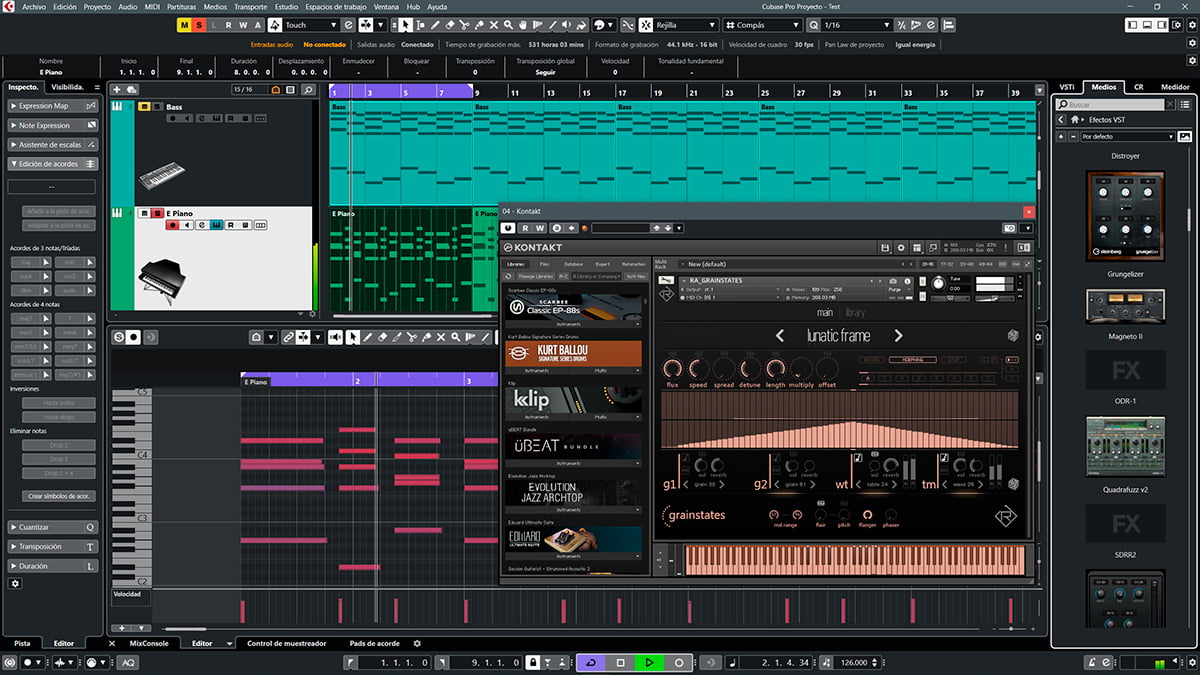Click the Kontakt logo
The height and width of the screenshot is (675, 1200).
tap(533, 248)
